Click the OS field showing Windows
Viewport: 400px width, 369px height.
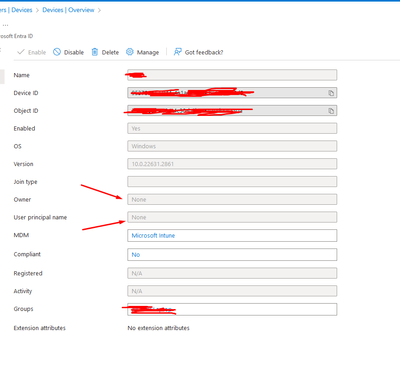tap(232, 146)
